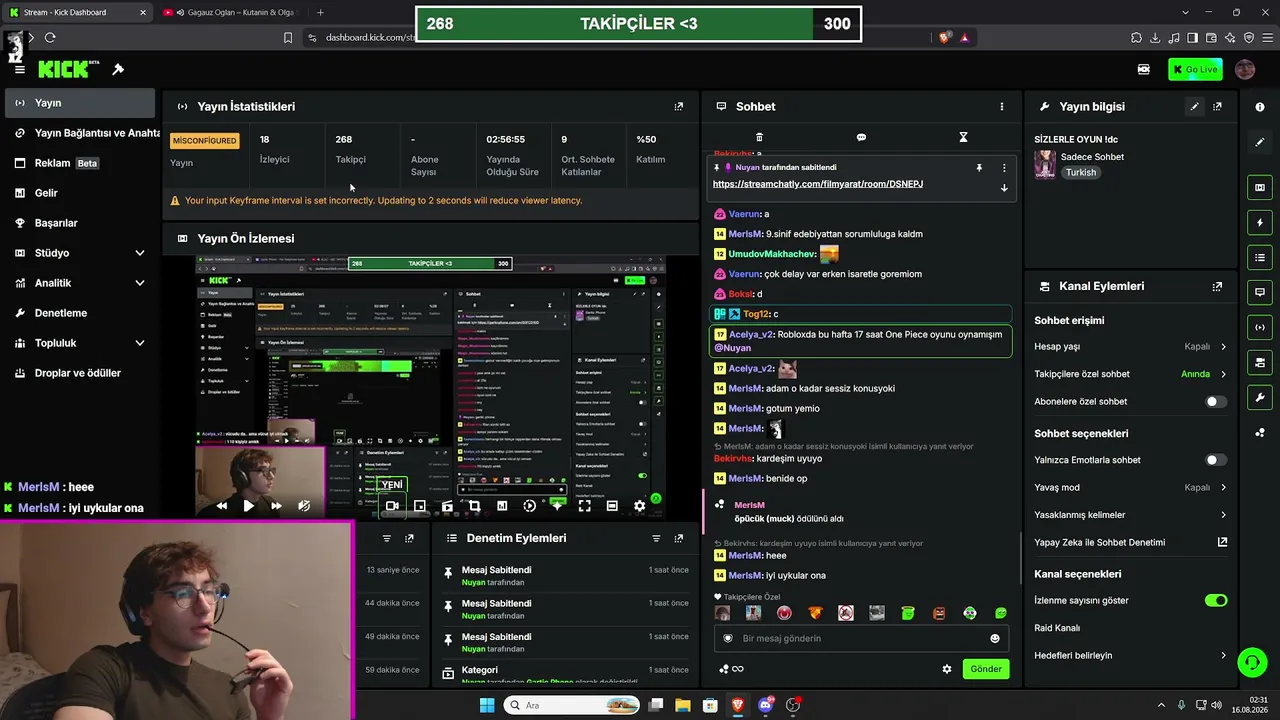Open Reklam Beta sidebar item

(78, 163)
